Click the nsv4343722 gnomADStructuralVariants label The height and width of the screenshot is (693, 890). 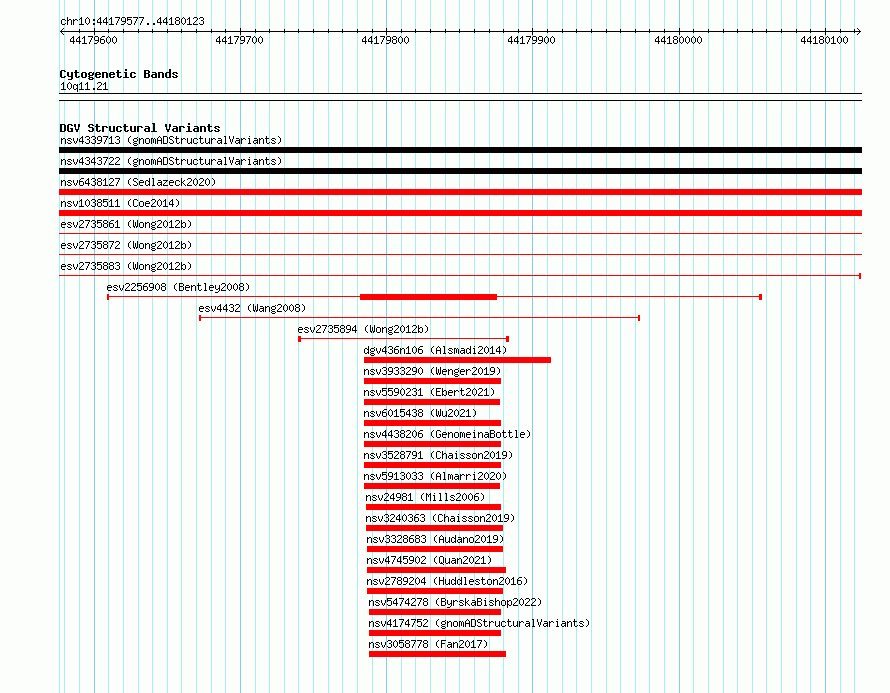pos(171,161)
